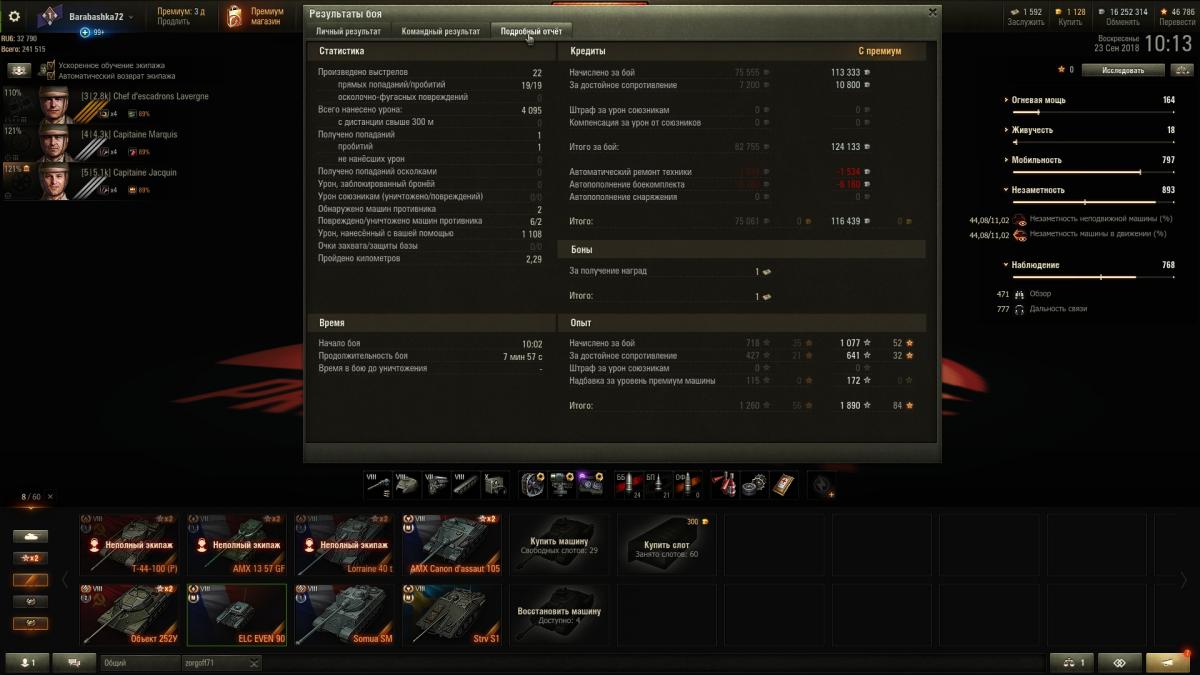Click Купить gold button
1200x675 pixels.
1070,22
